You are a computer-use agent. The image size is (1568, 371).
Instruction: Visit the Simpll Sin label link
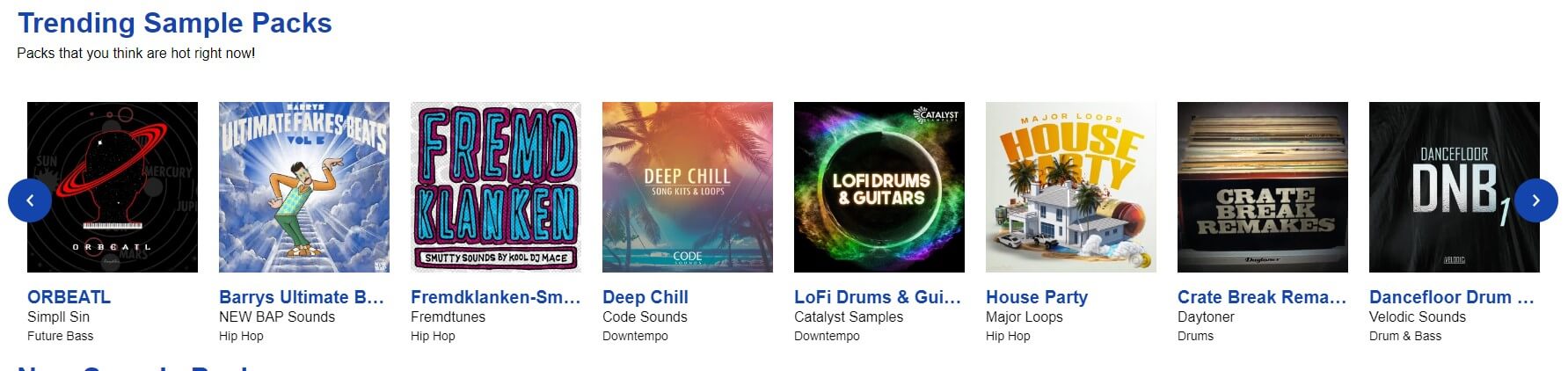58,316
